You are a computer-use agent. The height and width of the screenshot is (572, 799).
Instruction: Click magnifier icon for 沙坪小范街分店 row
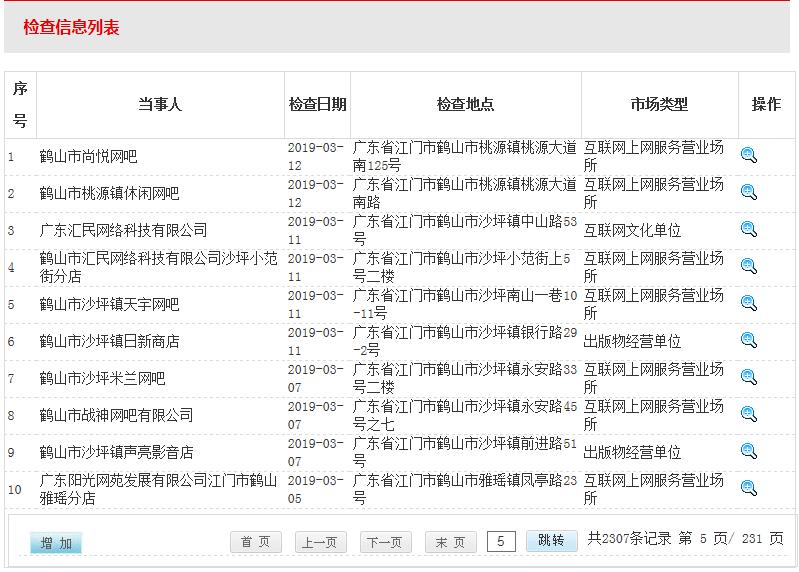click(x=748, y=266)
